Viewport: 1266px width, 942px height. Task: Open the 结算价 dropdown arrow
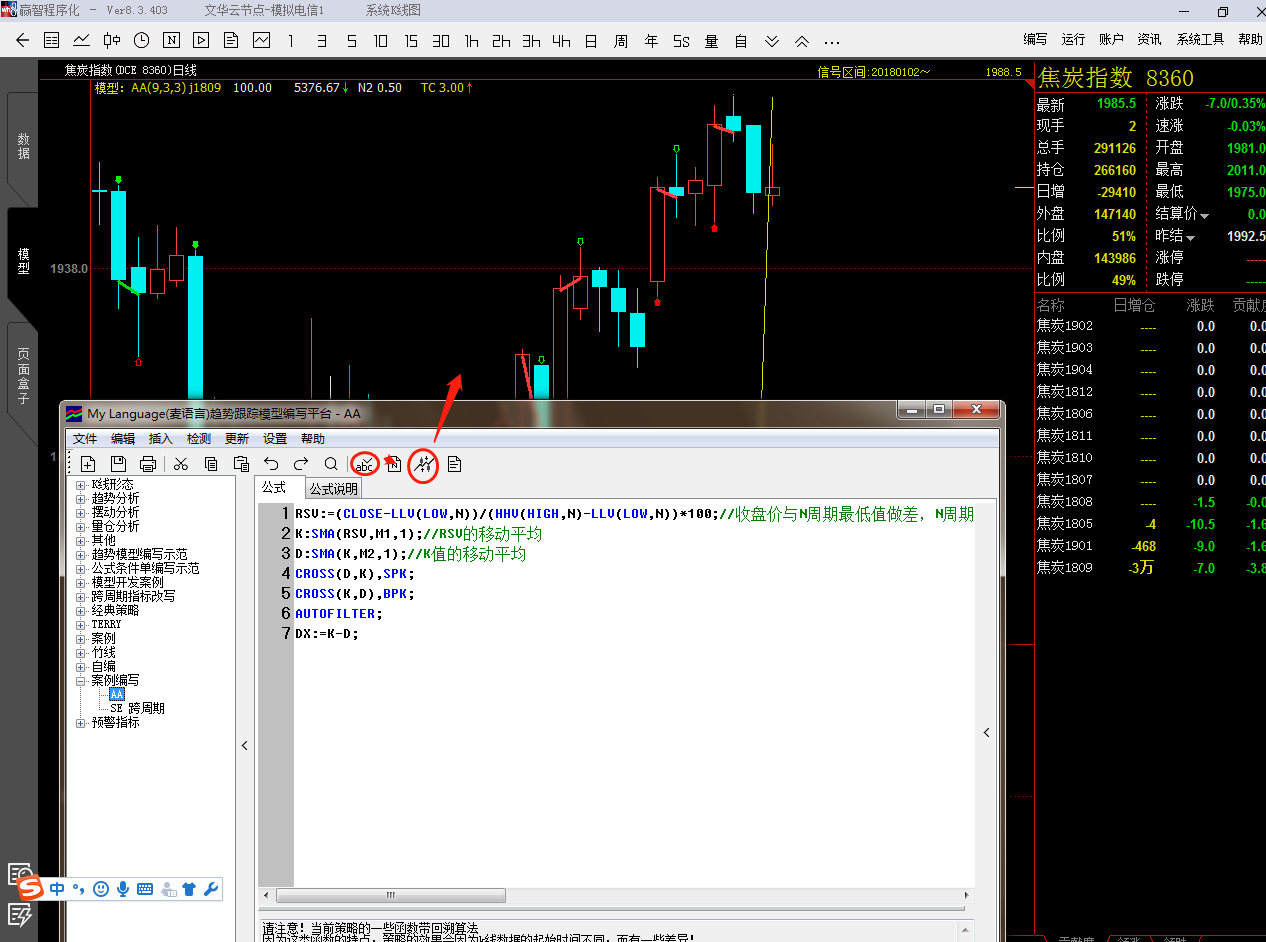click(1204, 215)
